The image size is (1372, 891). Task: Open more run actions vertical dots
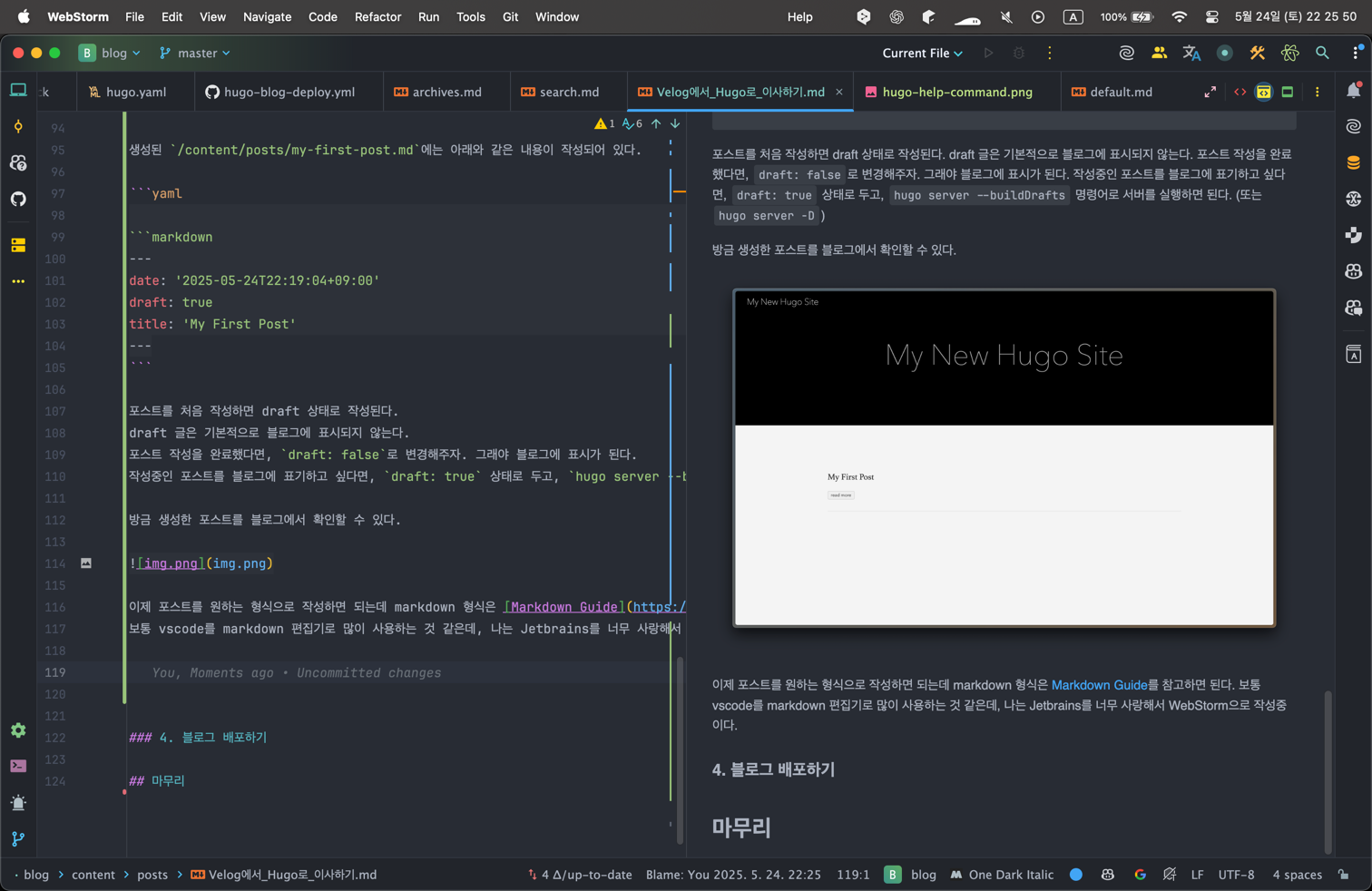tap(1050, 54)
